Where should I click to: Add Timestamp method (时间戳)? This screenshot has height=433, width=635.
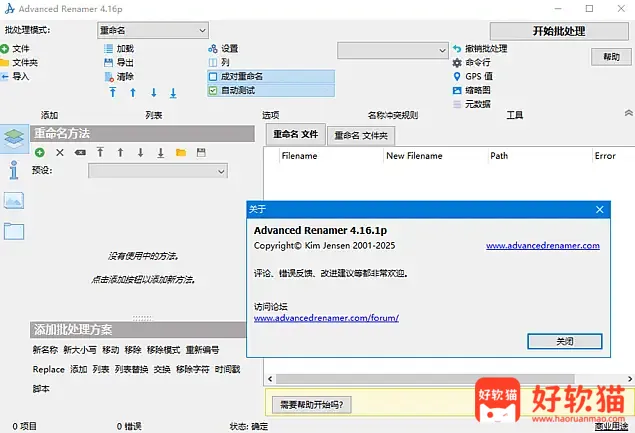(x=228, y=369)
